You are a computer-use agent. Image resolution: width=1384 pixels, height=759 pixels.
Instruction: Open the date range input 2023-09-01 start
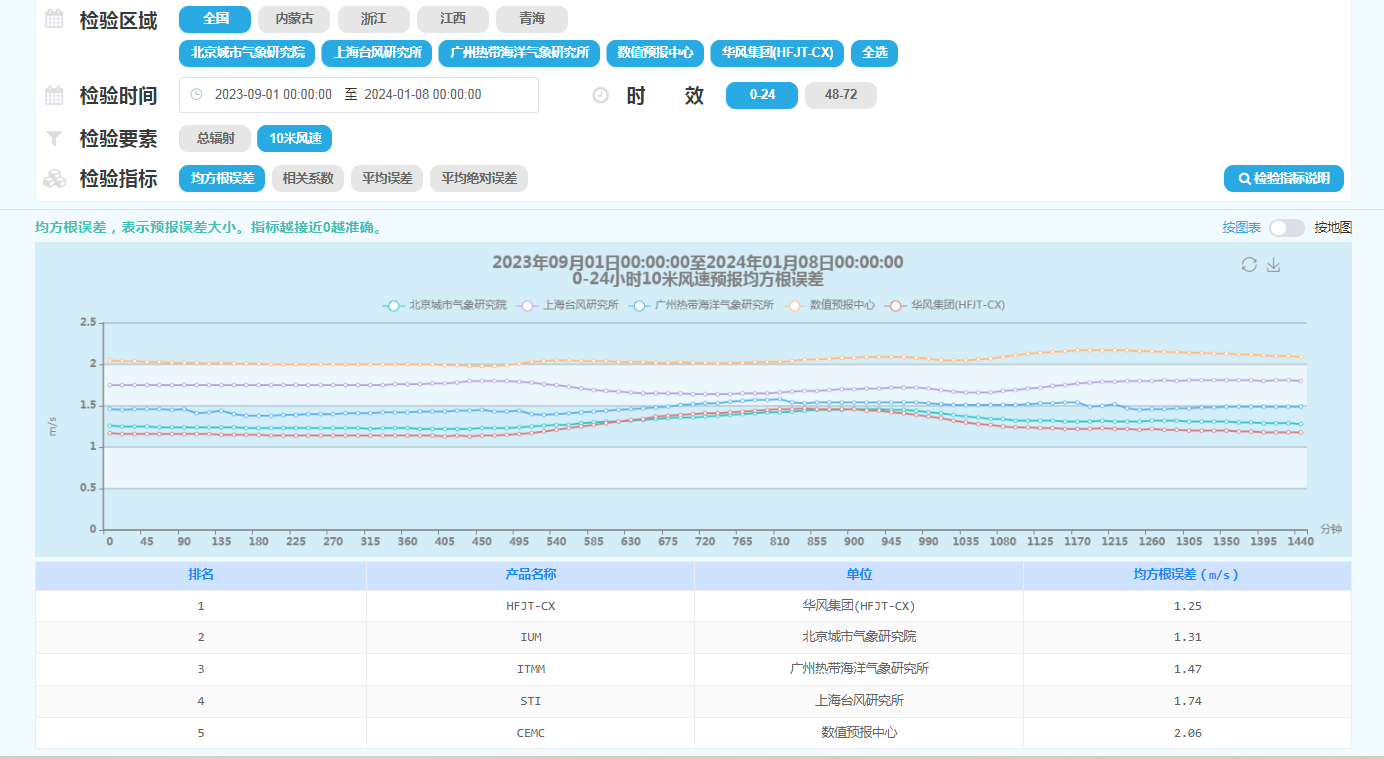(273, 95)
